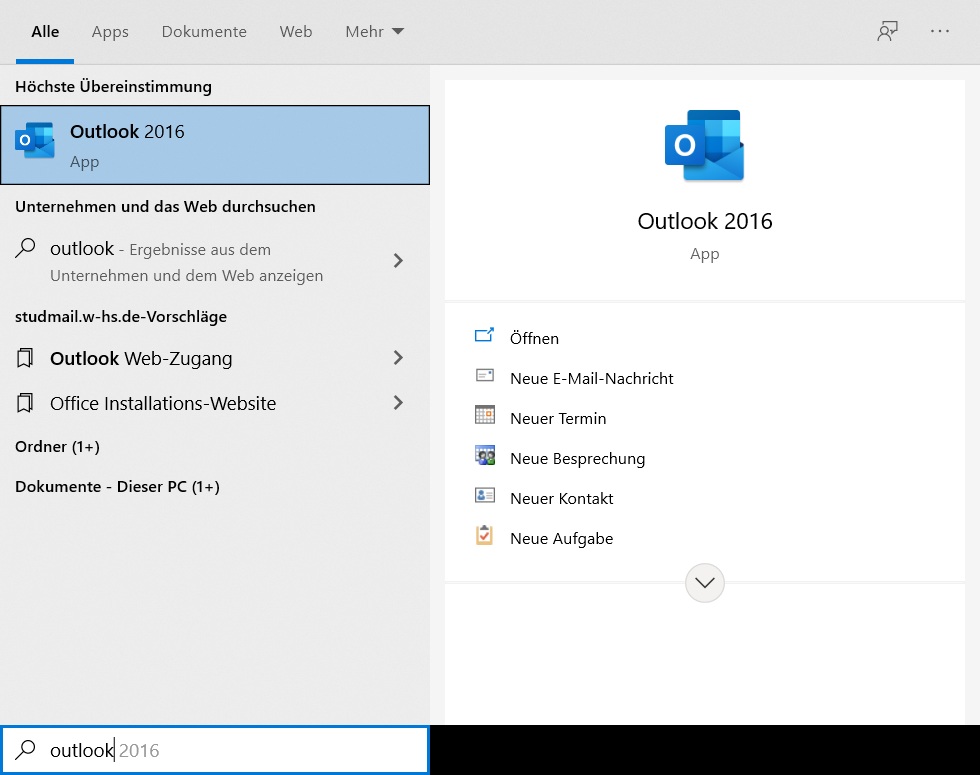Open Outlook 2016 best match result
Image resolution: width=980 pixels, height=775 pixels.
[x=215, y=145]
